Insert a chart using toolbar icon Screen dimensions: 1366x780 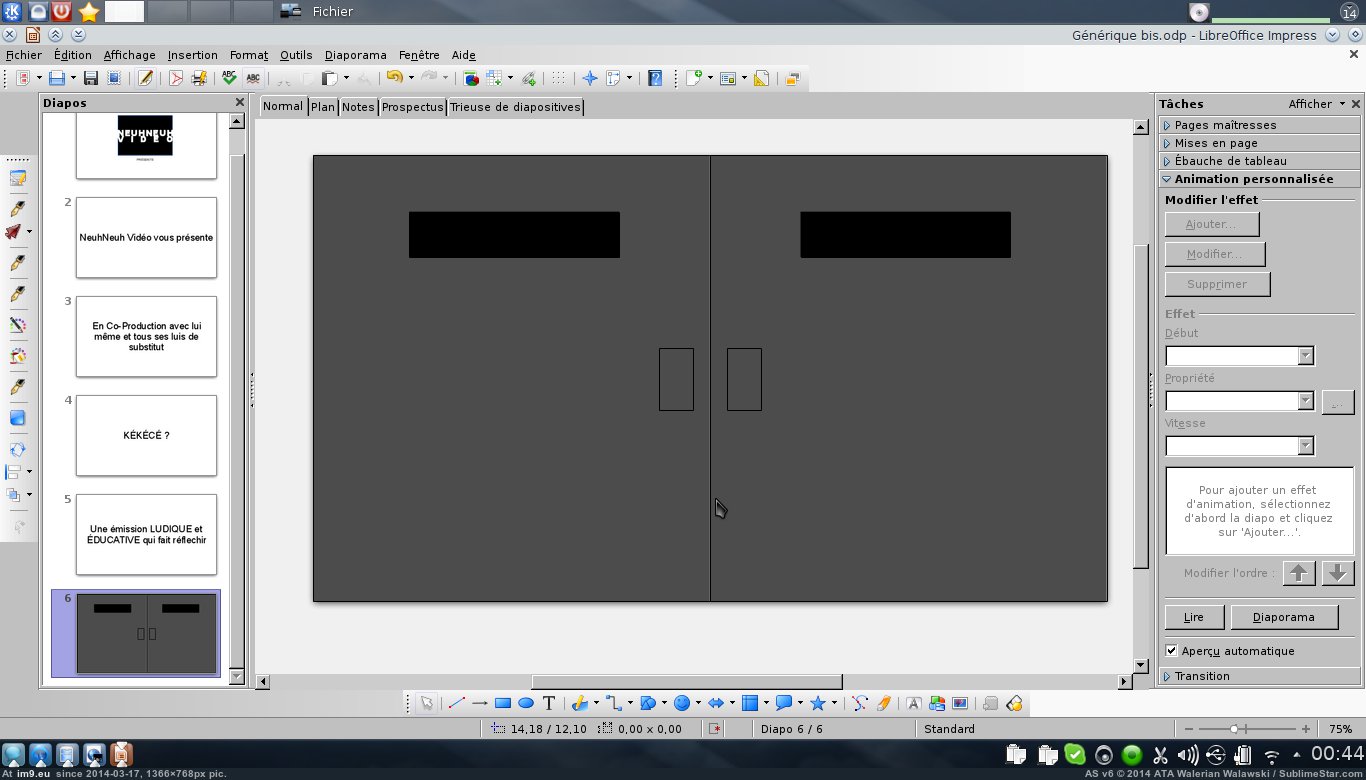click(471, 78)
